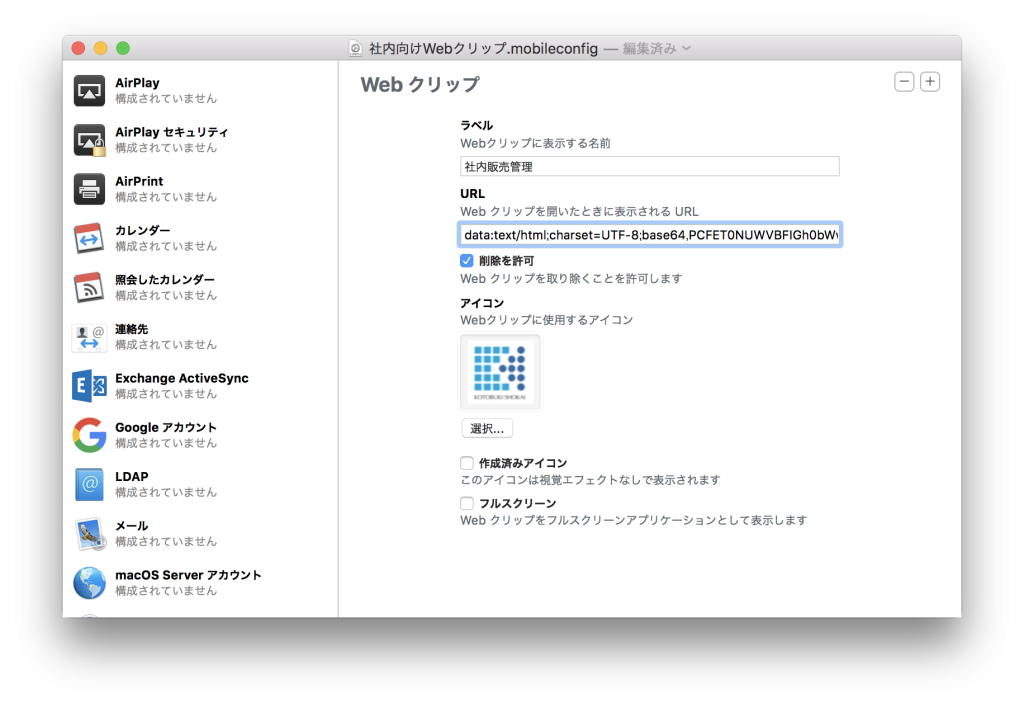Enable the フルスクリーン checkbox
This screenshot has height=707, width=1024.
(466, 503)
